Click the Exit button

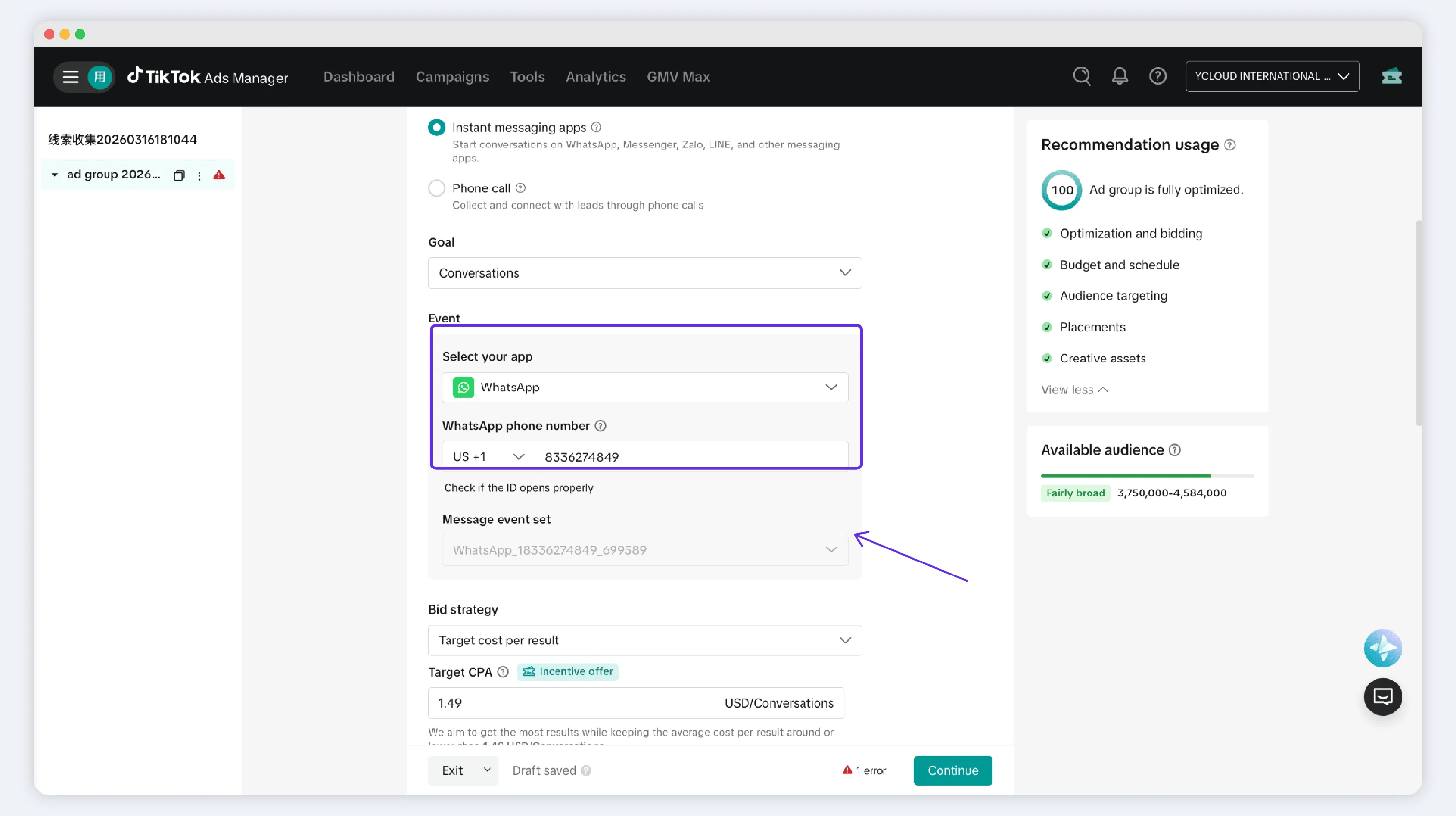click(x=452, y=770)
